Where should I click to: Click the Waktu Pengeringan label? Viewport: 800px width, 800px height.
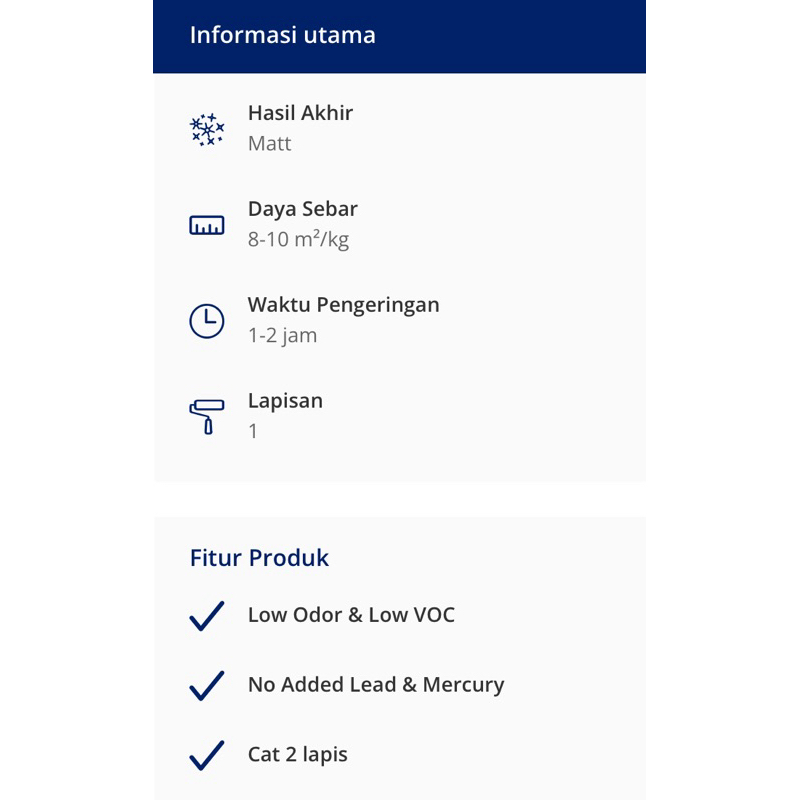tap(344, 305)
